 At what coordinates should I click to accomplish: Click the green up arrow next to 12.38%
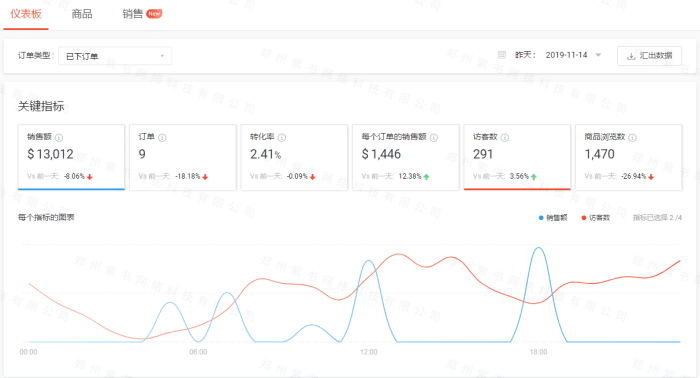[426, 177]
